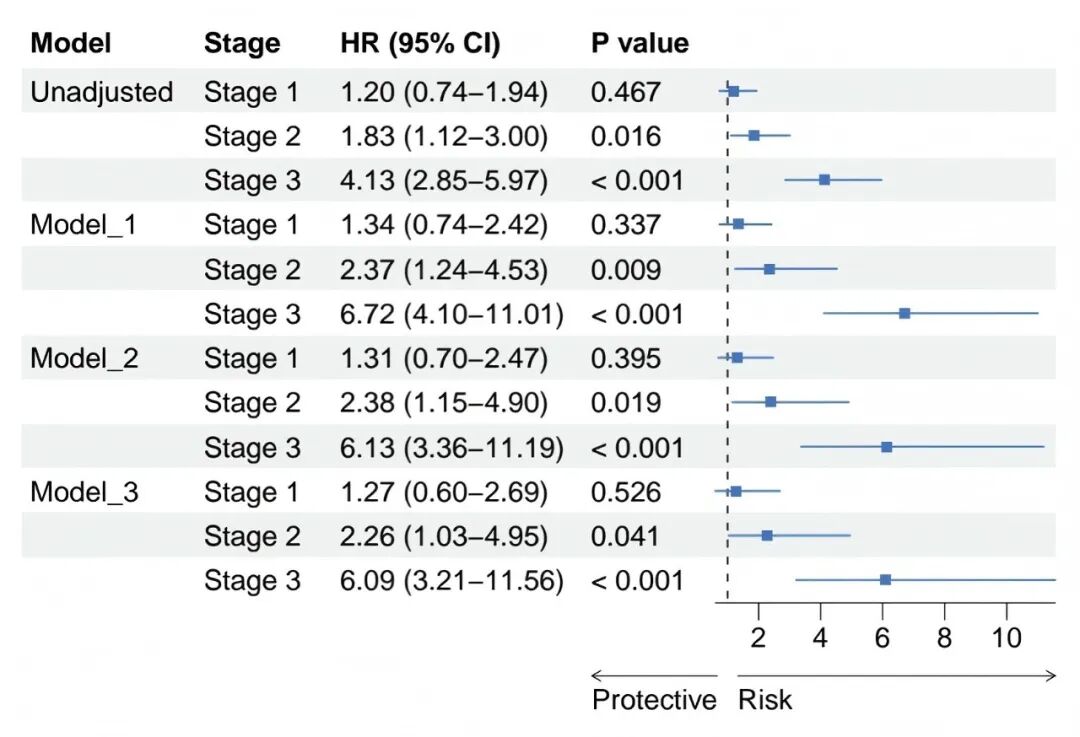Click axis tick label 10
The image size is (1080, 737).
(x=1006, y=638)
